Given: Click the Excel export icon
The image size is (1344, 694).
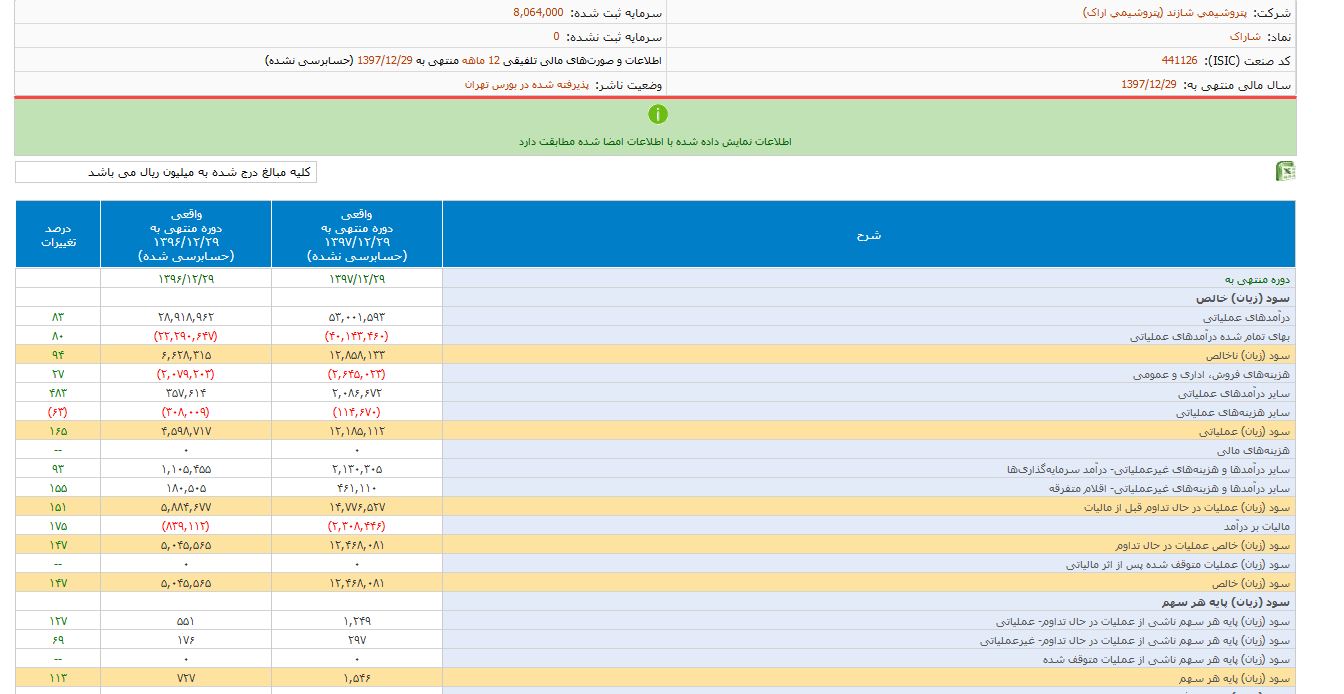Looking at the screenshot, I should click(1285, 172).
